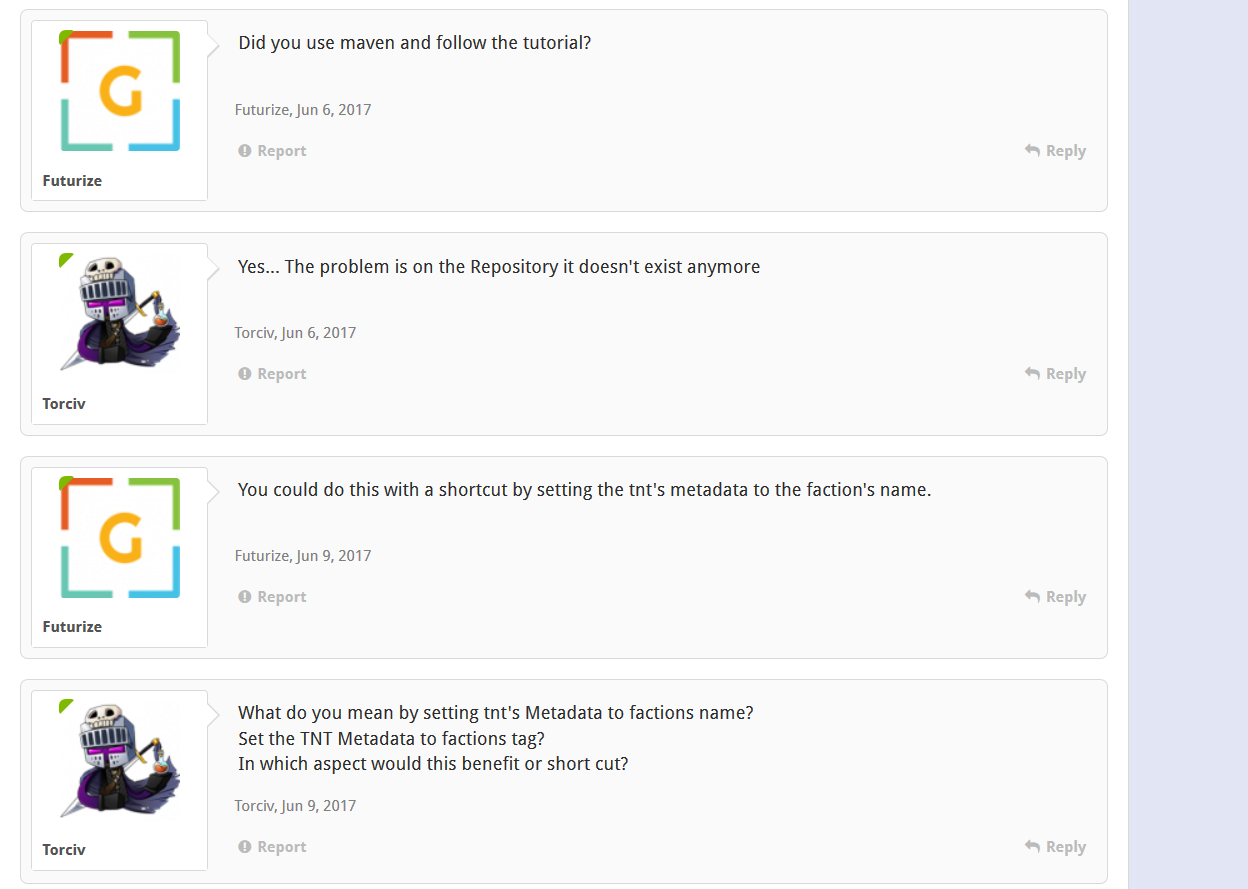The height and width of the screenshot is (889, 1248).
Task: Click Futurize's avatar in the maven post
Action: point(120,91)
